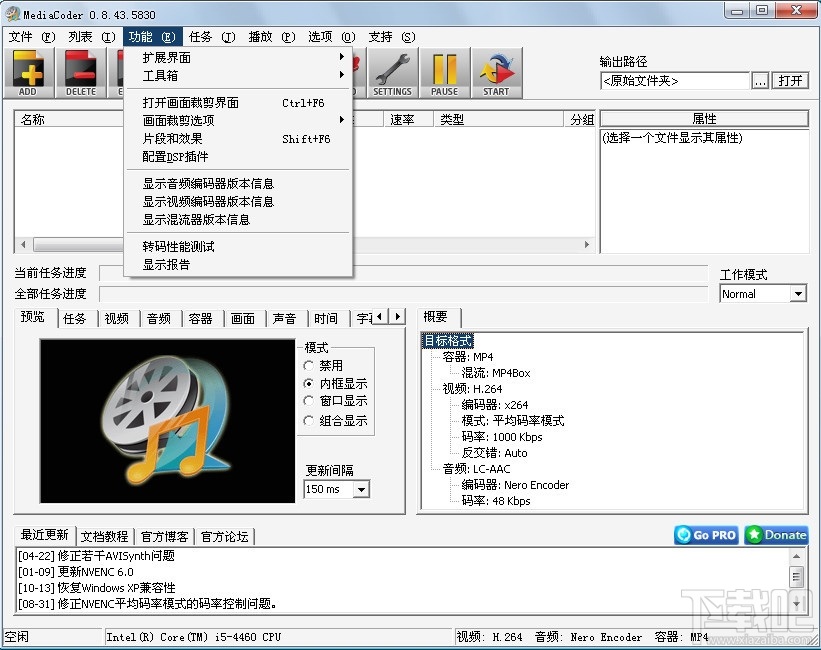This screenshot has width=821, height=650.
Task: Open the 工作模式 Normal dropdown
Action: pos(762,293)
